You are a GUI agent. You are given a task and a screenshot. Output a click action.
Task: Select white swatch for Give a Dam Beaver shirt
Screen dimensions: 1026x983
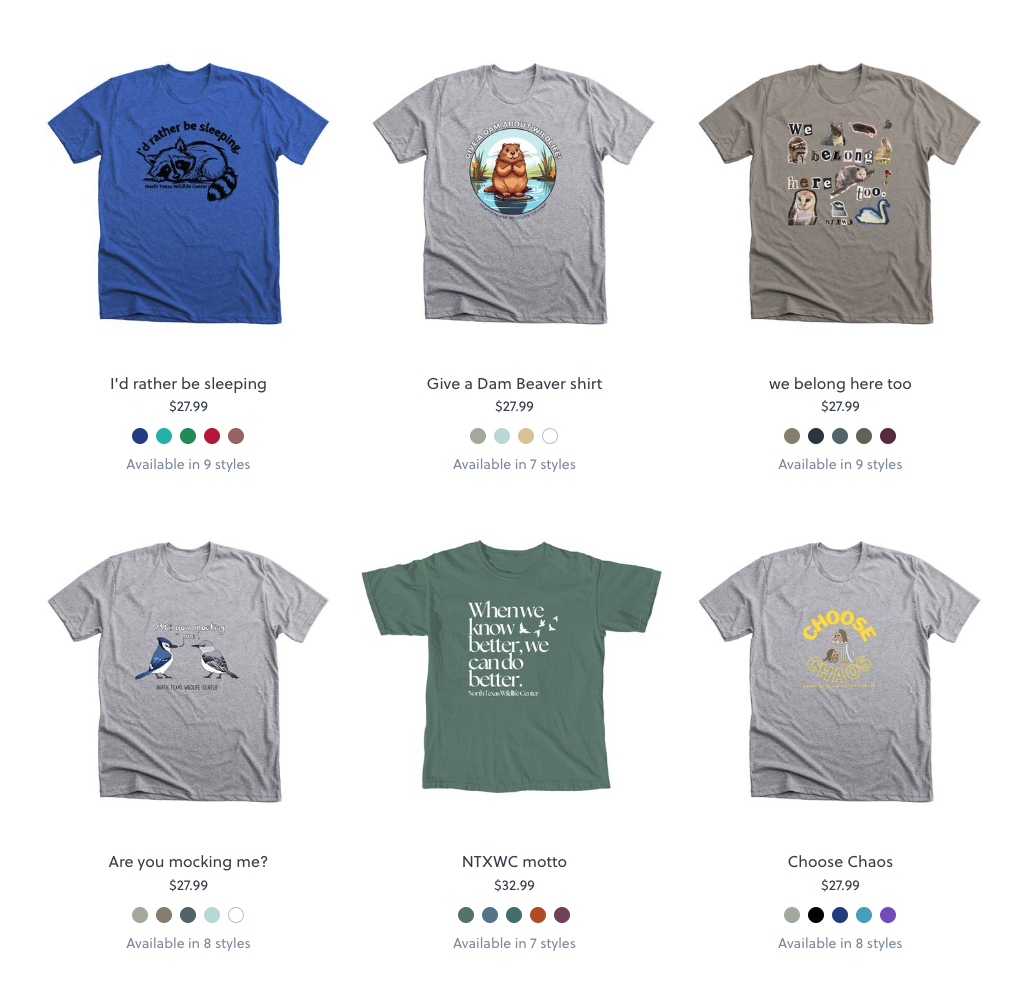(550, 436)
